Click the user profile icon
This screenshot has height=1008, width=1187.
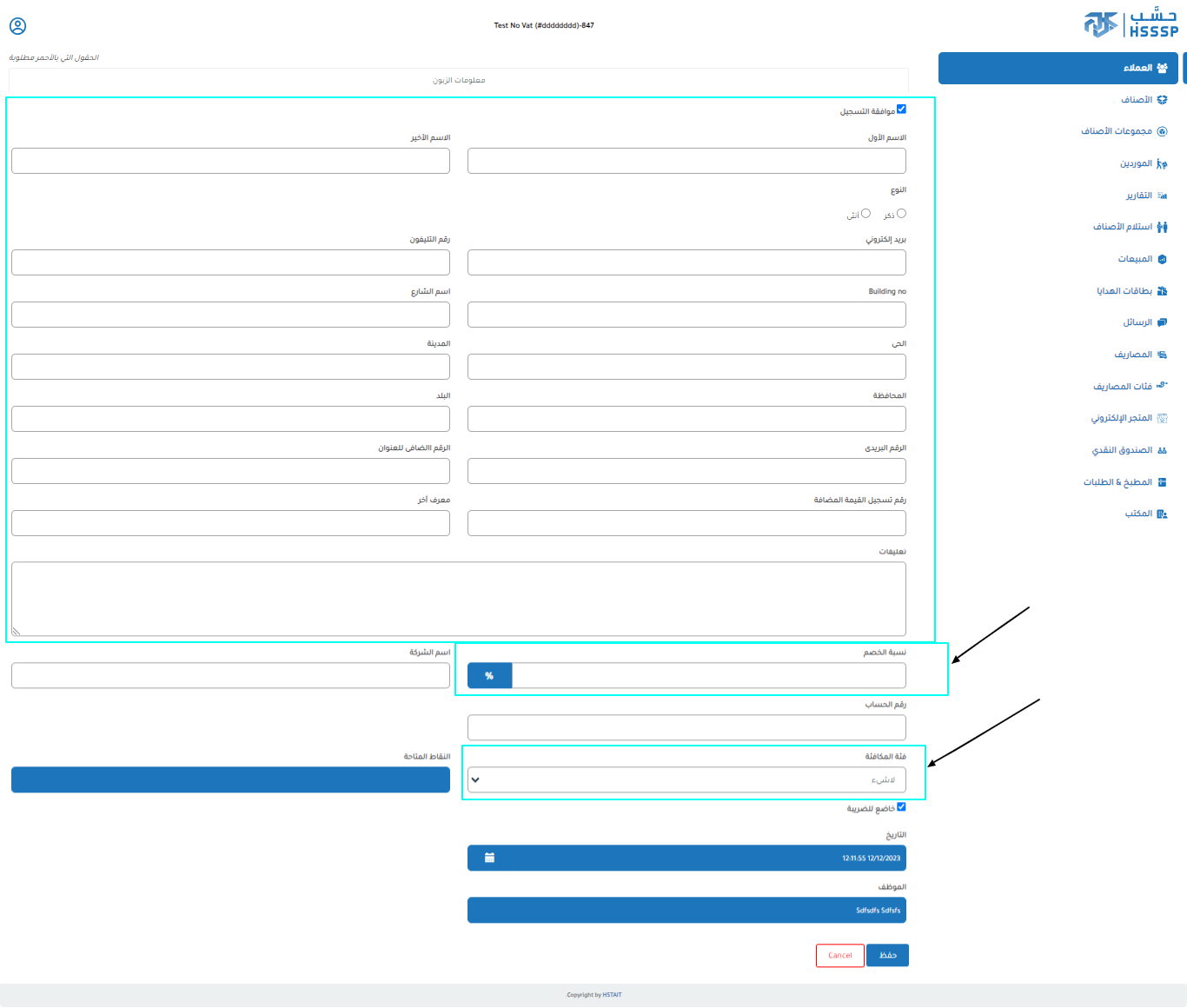pos(17,27)
